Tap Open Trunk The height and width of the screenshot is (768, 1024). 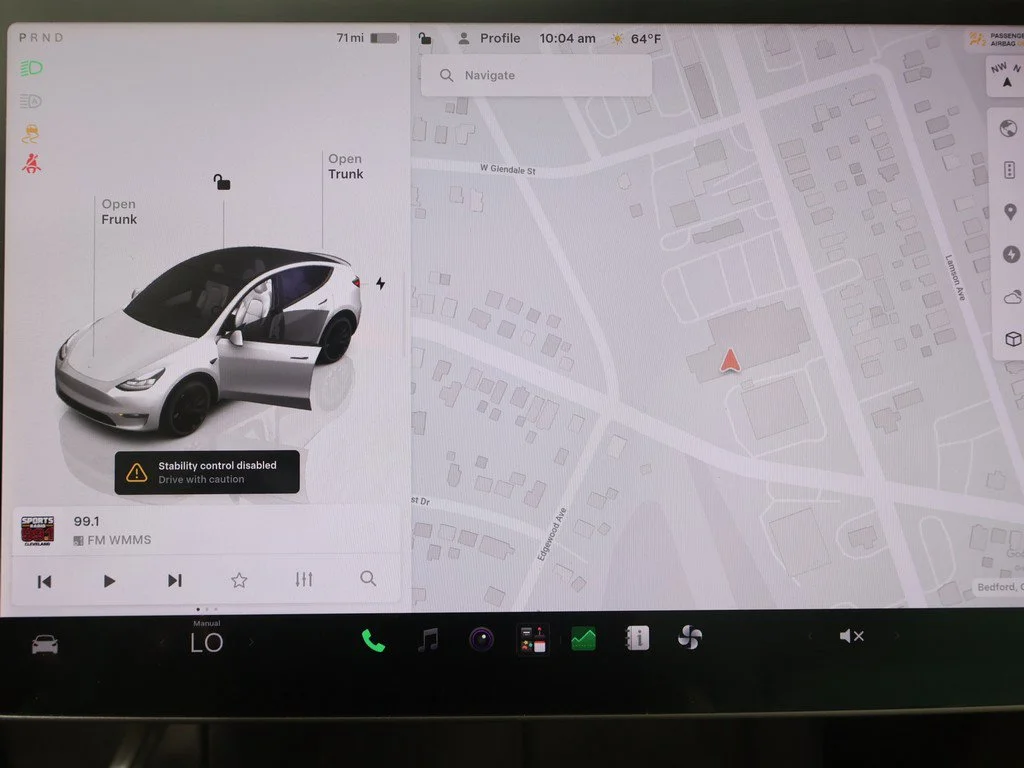(x=345, y=167)
